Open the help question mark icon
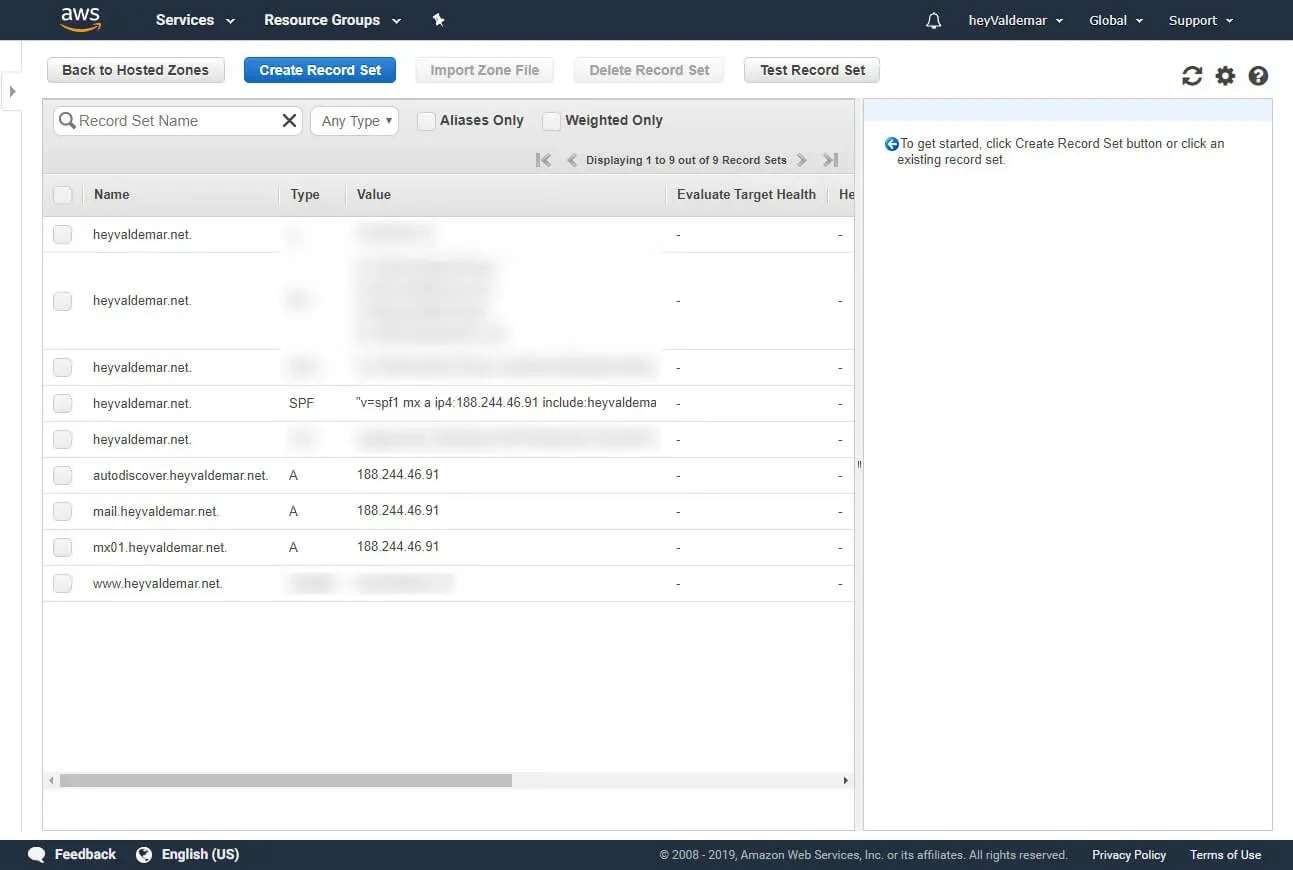The image size is (1293, 870). [x=1259, y=76]
